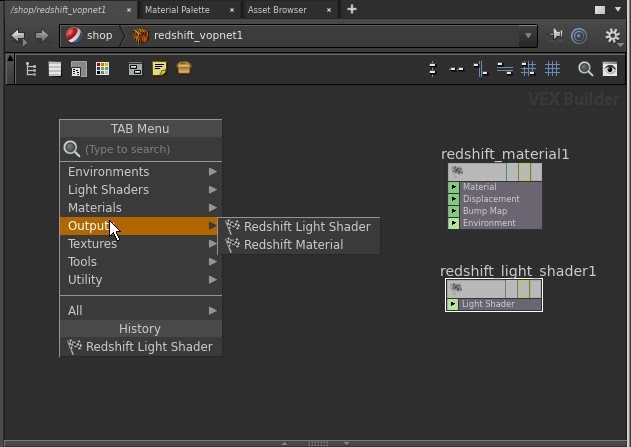Close the Asset Browser tab
Screen dimensions: 631x447
(x=329, y=10)
